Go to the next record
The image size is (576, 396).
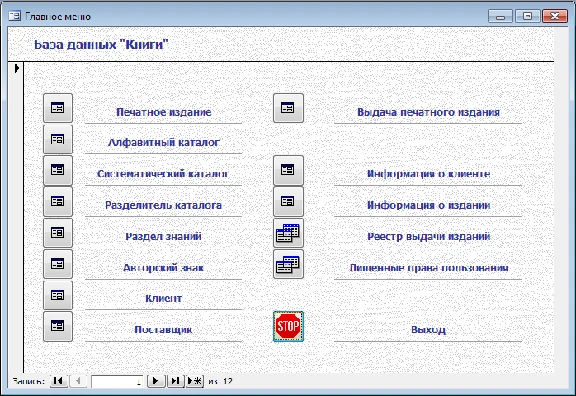156,381
